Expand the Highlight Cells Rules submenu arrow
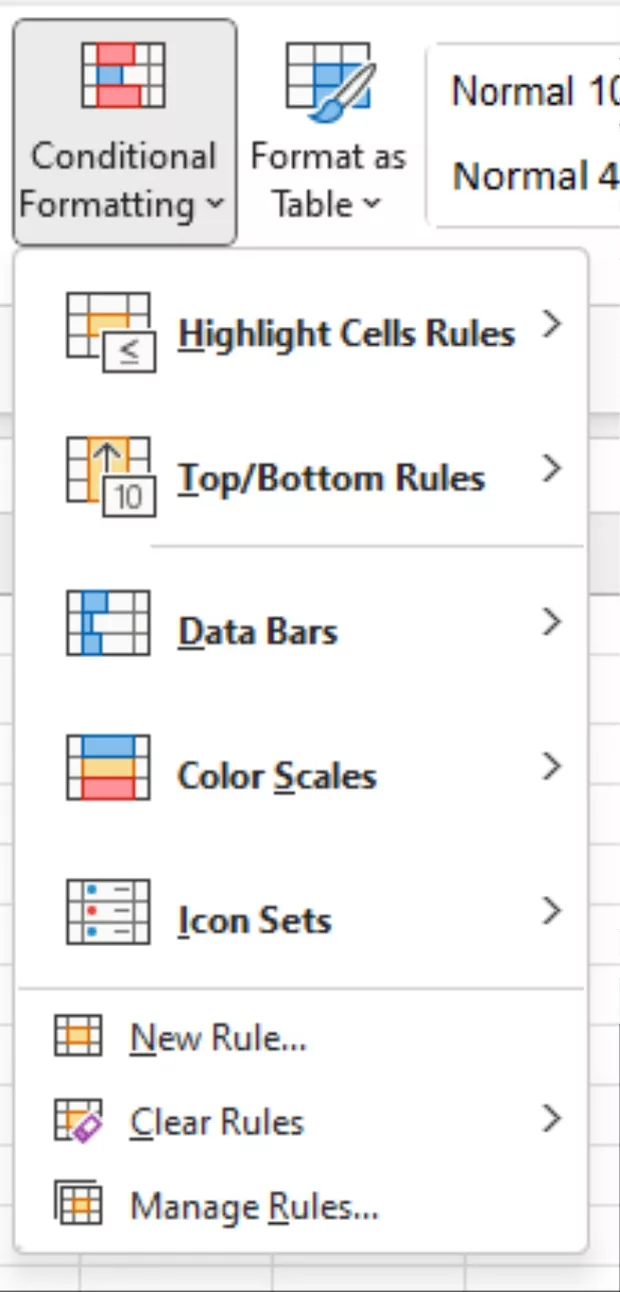This screenshot has height=1292, width=620. coord(551,325)
